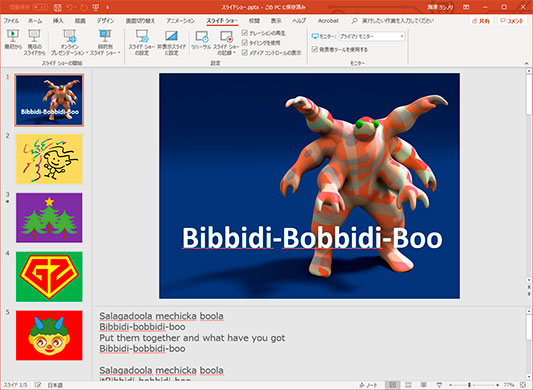The width and height of the screenshot is (533, 390).
Task: Switch to normal view from status bar
Action: click(x=392, y=385)
